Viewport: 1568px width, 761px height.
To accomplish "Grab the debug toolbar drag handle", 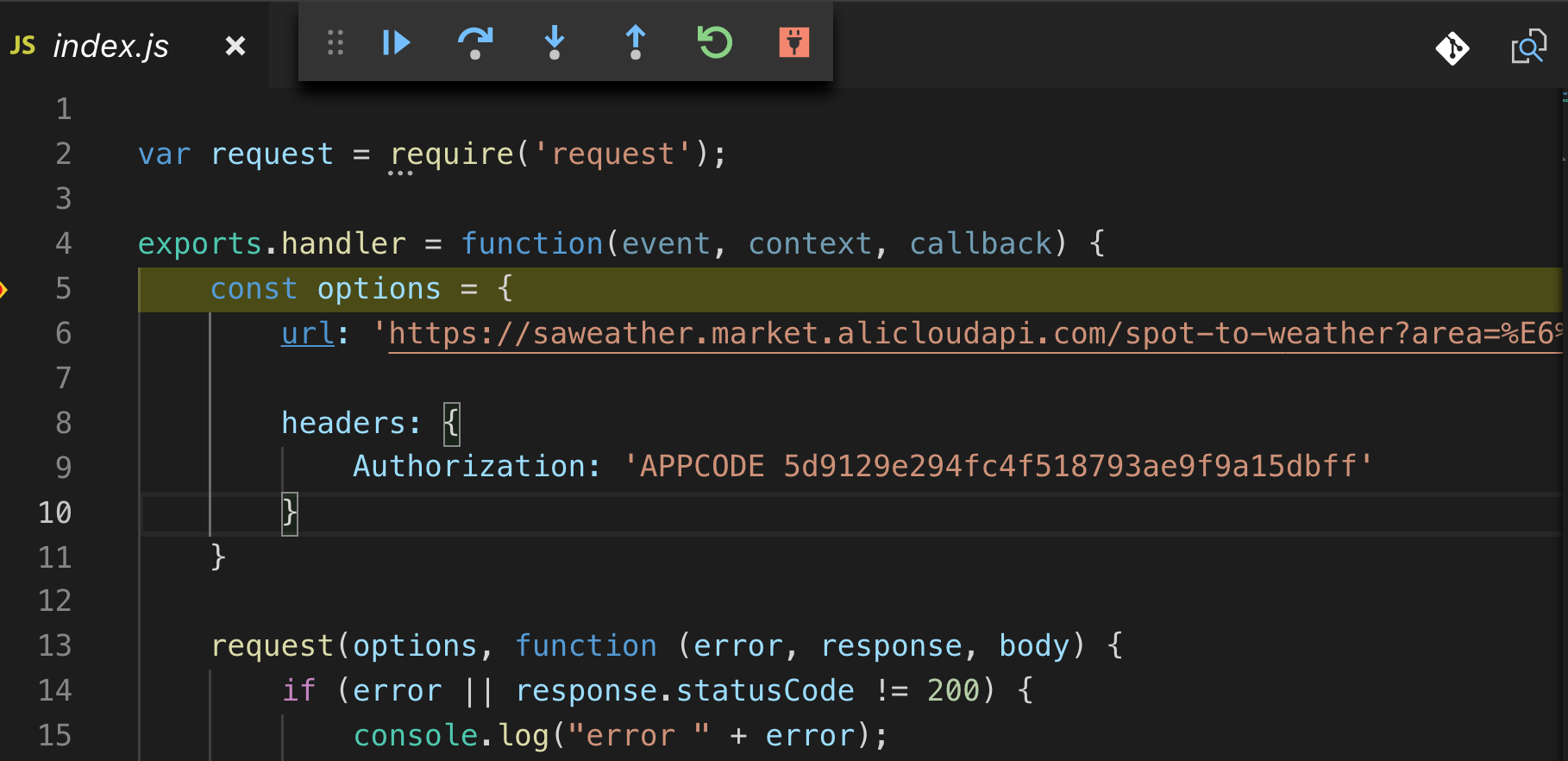I will (336, 42).
